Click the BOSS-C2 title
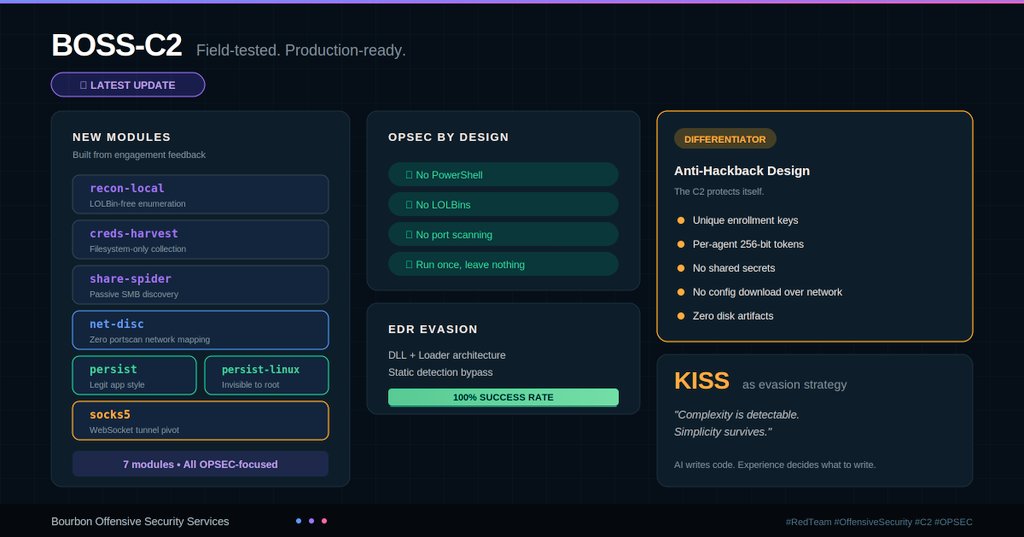1024x537 pixels. tap(117, 46)
